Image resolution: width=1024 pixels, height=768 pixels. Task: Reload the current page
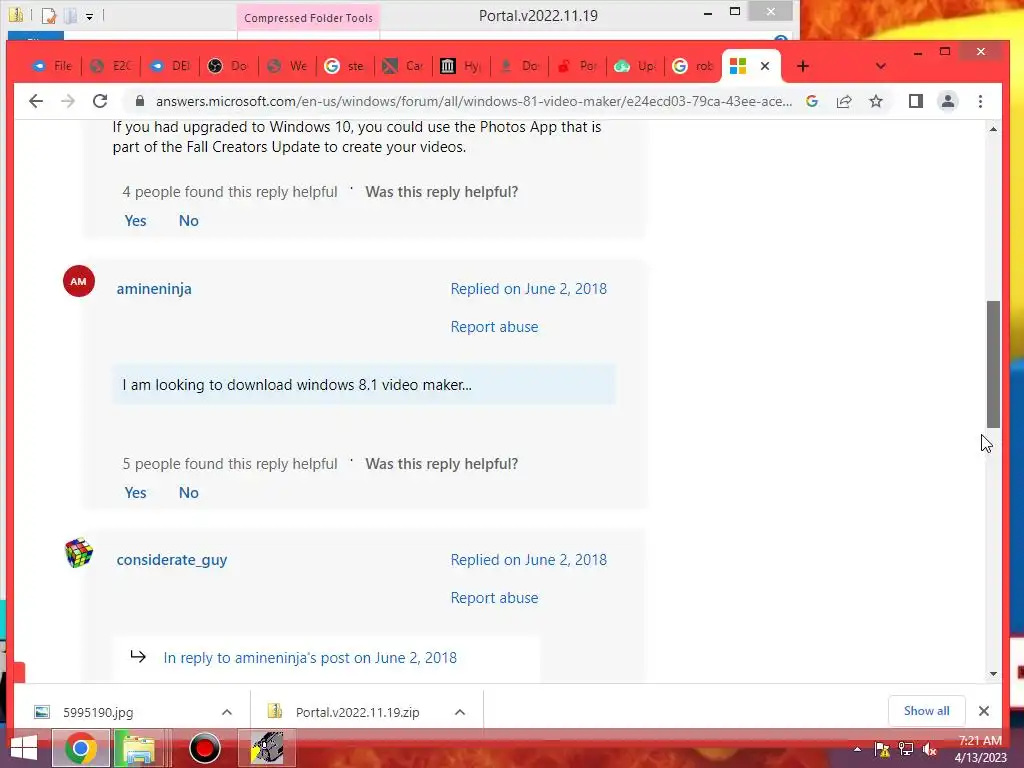click(x=100, y=101)
